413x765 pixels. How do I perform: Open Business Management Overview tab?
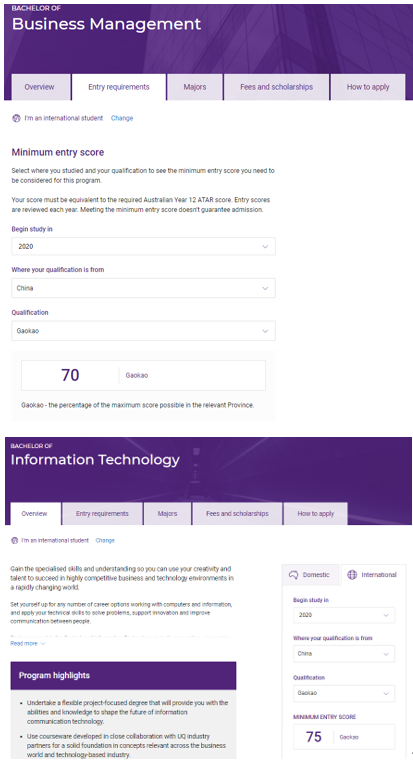[39, 87]
